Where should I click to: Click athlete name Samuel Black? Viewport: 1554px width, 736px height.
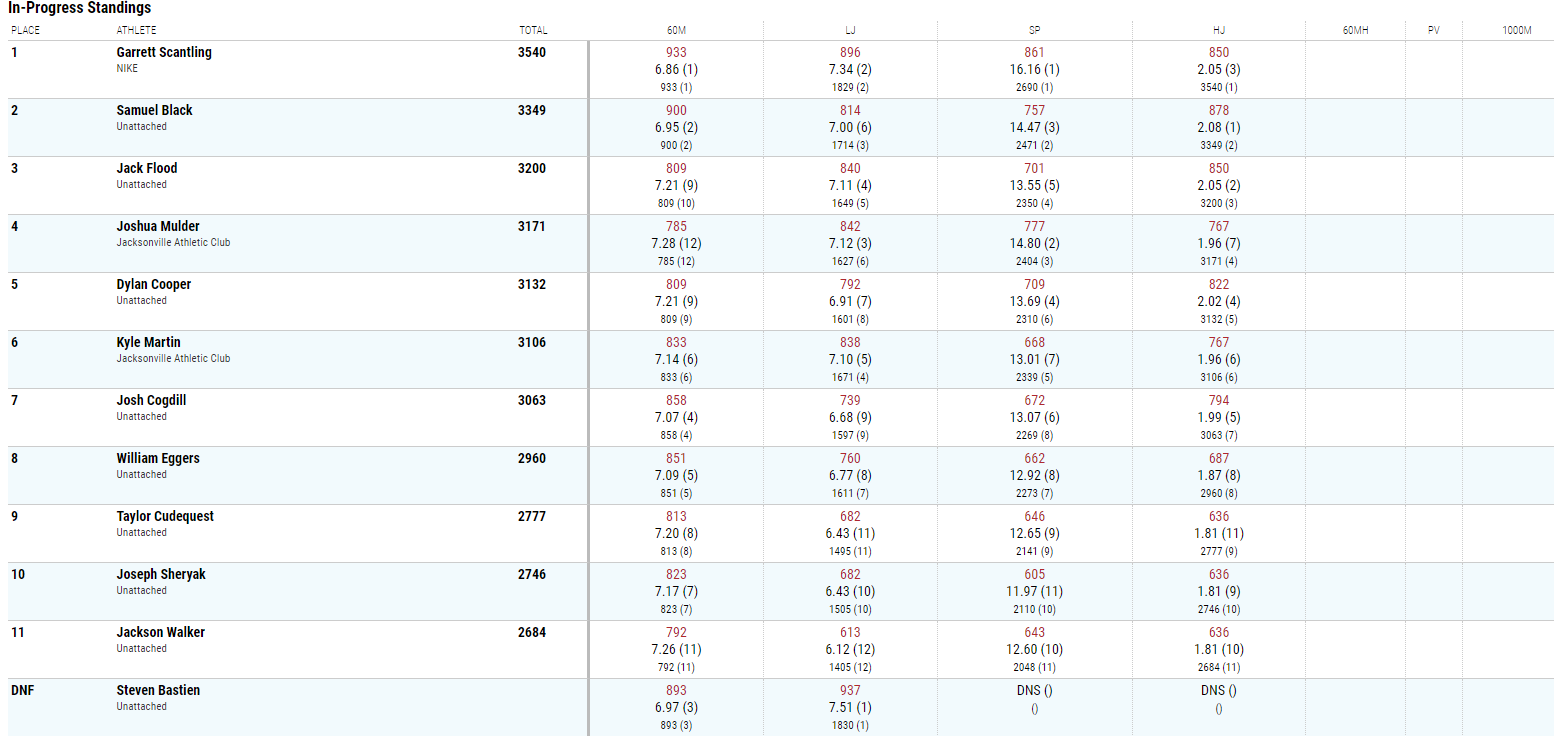pos(154,110)
